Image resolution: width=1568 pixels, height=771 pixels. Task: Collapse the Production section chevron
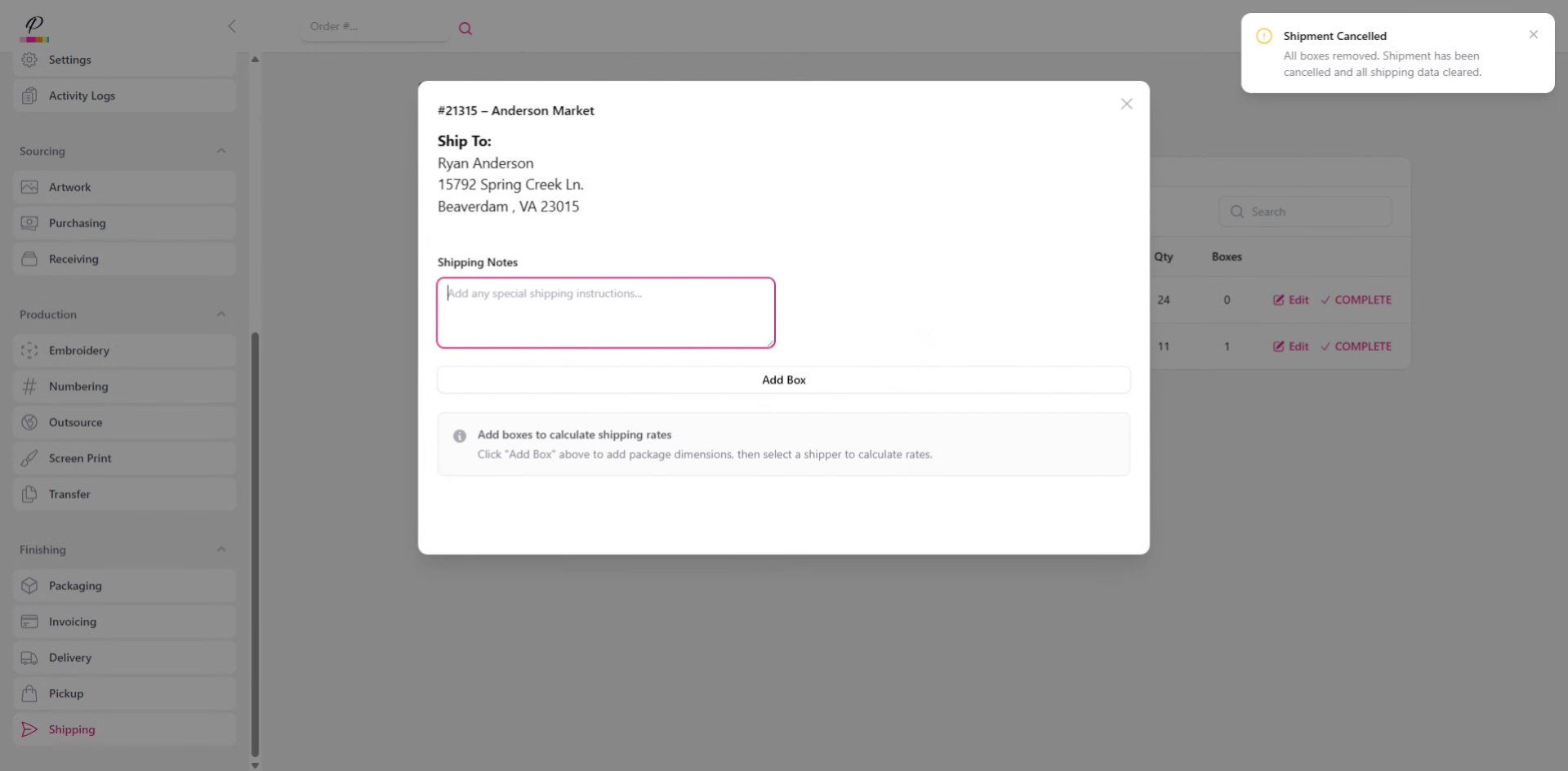[221, 314]
